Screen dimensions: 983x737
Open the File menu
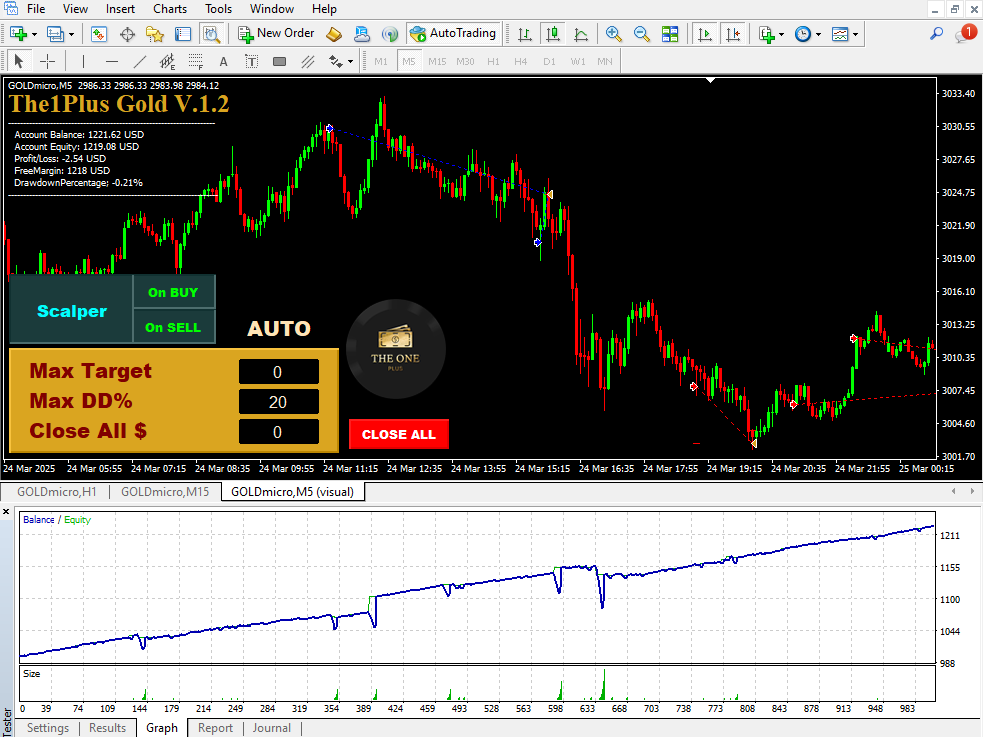pyautogui.click(x=36, y=9)
